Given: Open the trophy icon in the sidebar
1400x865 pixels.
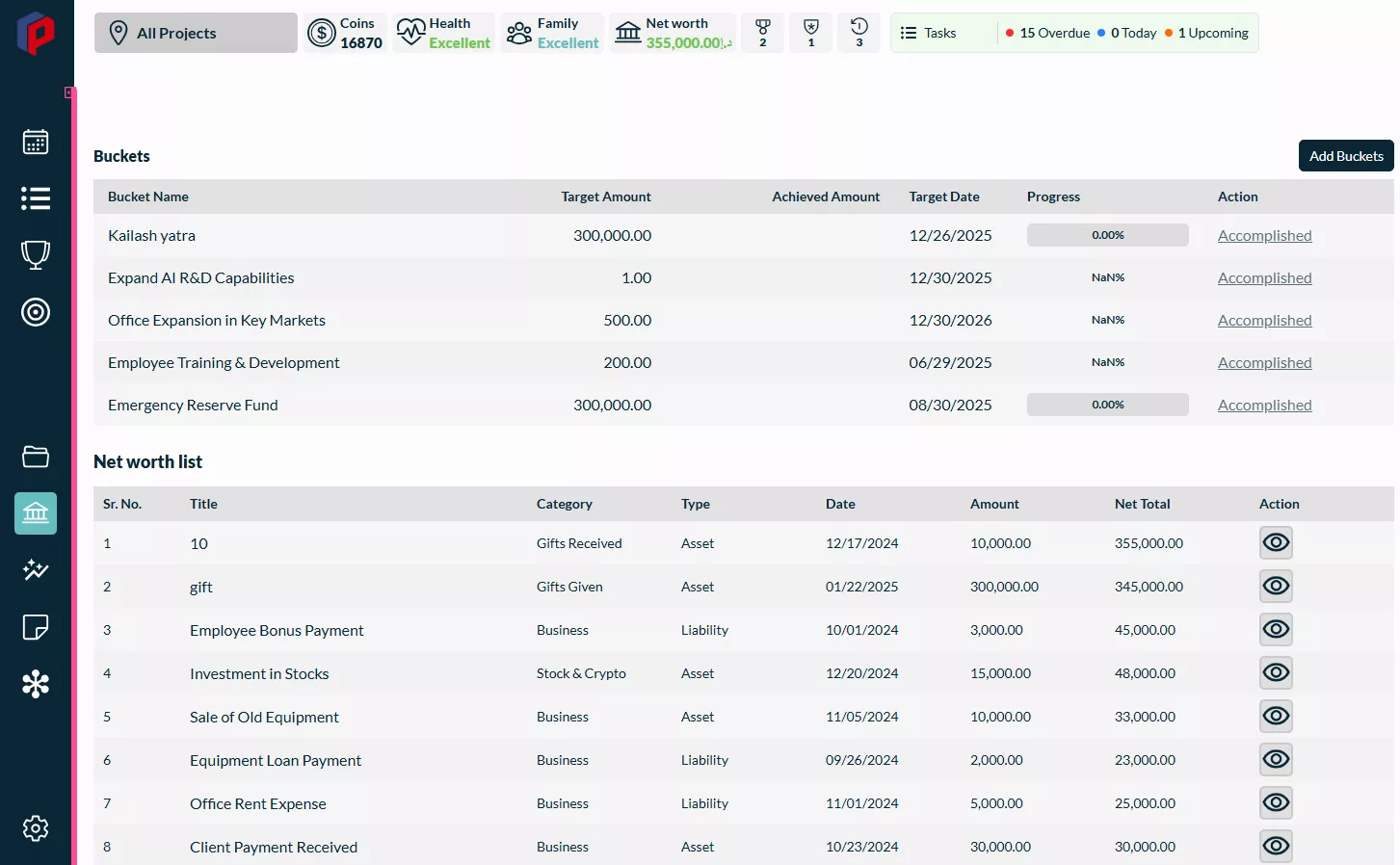Looking at the screenshot, I should pyautogui.click(x=36, y=254).
